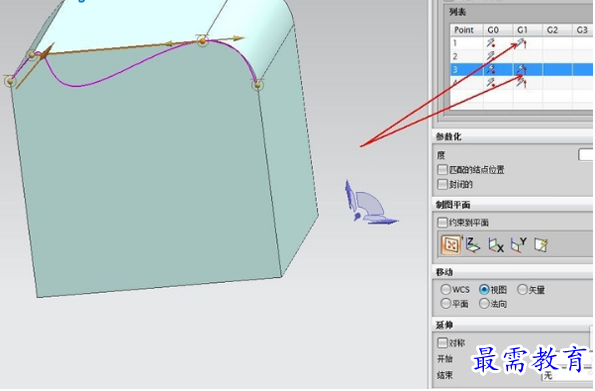Select the 平面 movement radio button
595x391 pixels.
445,304
